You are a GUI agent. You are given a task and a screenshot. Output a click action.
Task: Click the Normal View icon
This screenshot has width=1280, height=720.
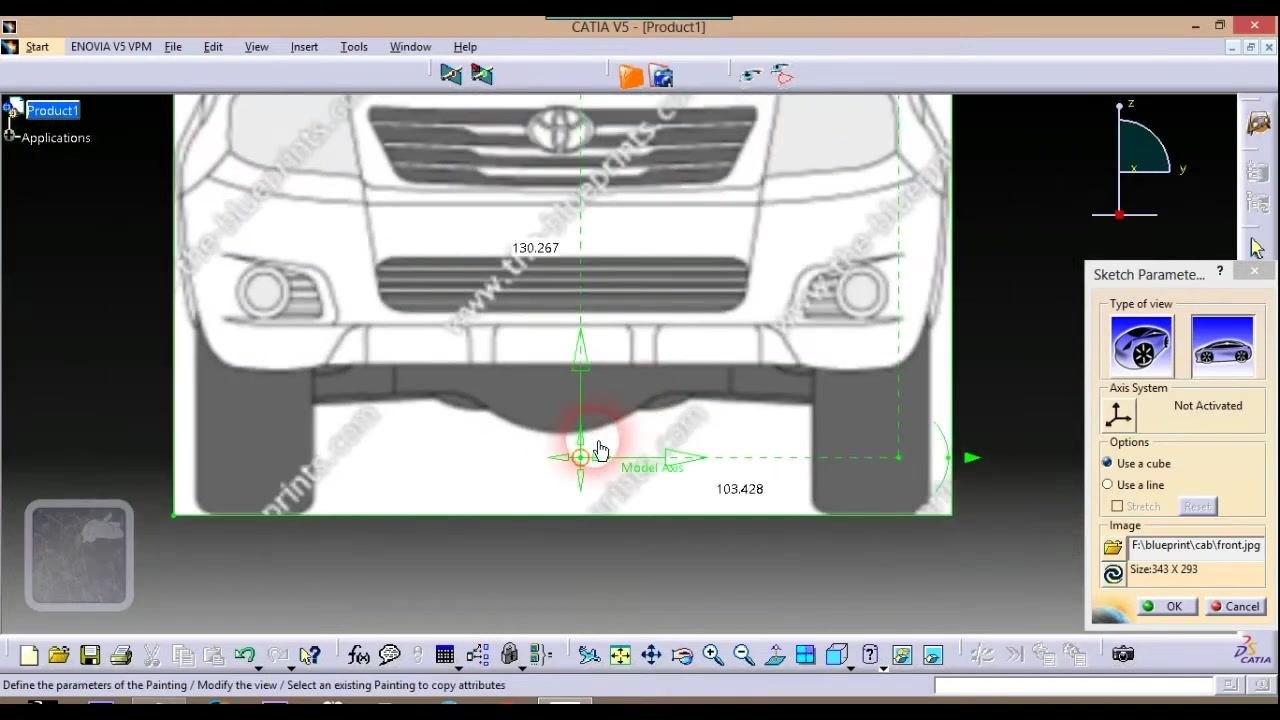coord(775,655)
